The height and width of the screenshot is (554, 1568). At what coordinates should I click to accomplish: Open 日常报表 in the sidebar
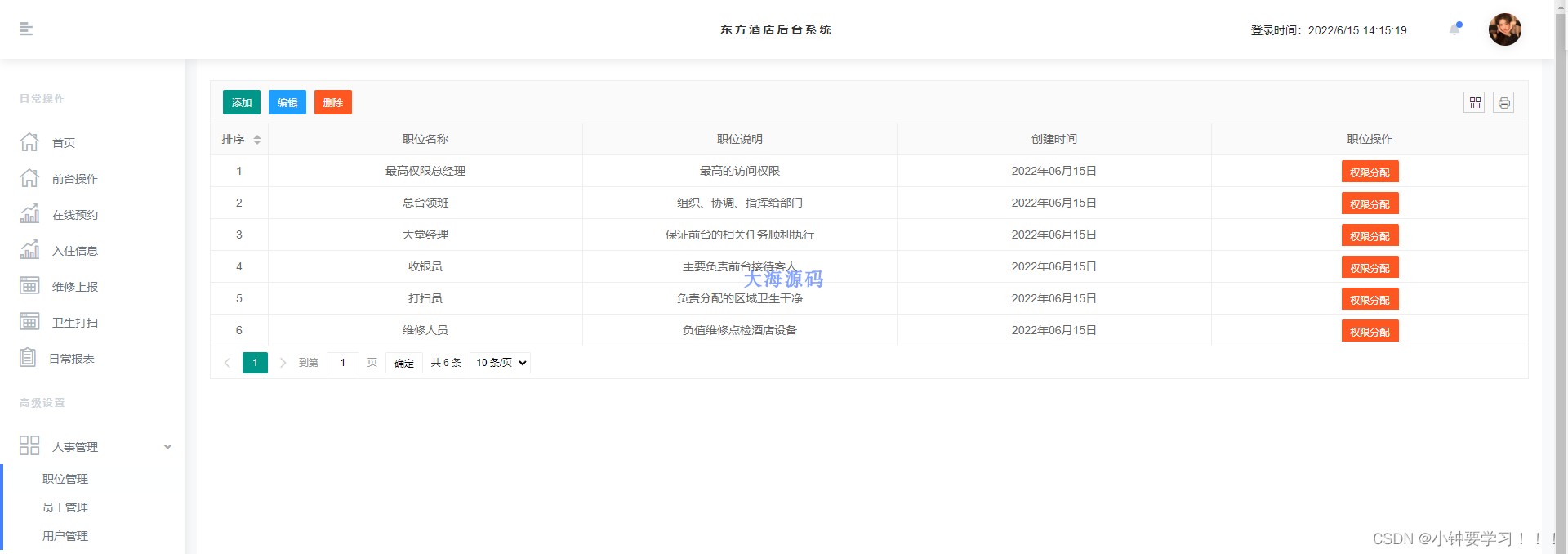(x=72, y=359)
